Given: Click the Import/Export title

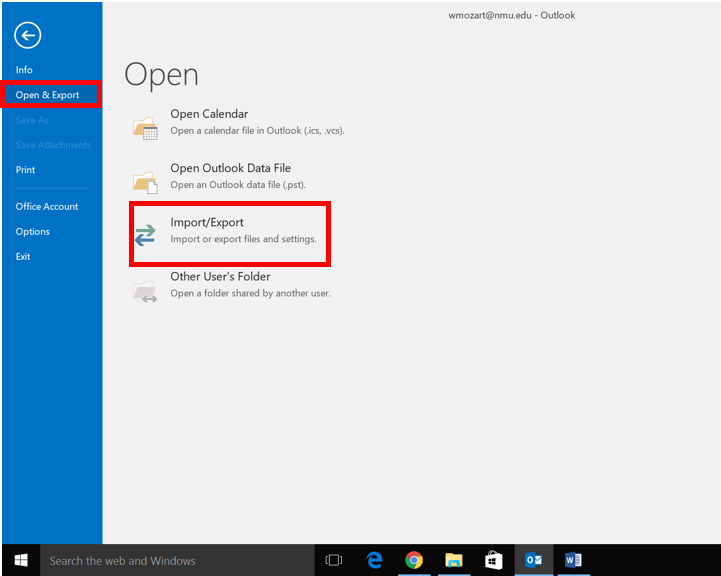Looking at the screenshot, I should (x=207, y=222).
